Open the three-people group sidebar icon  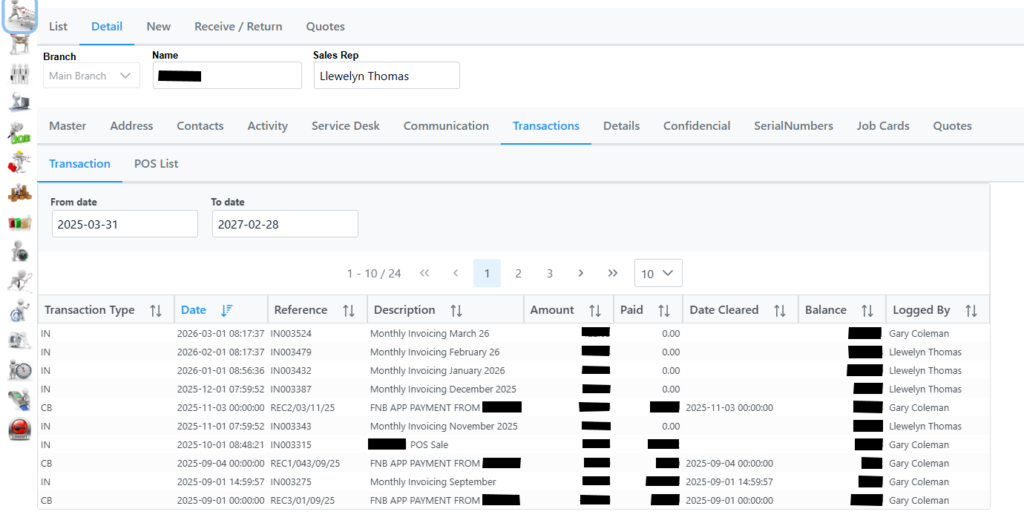(19, 73)
